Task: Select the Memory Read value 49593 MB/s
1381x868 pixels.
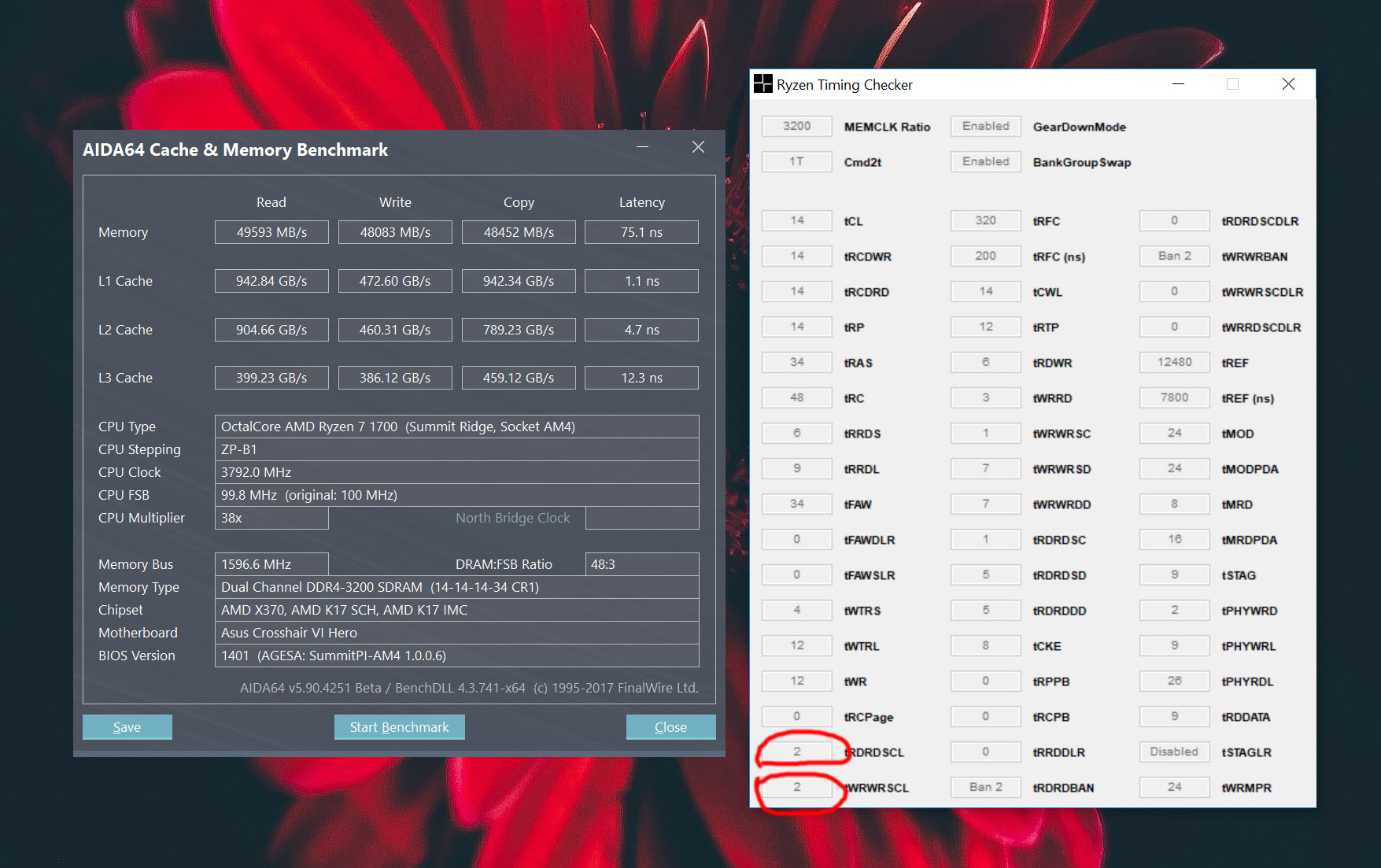Action: coord(271,232)
